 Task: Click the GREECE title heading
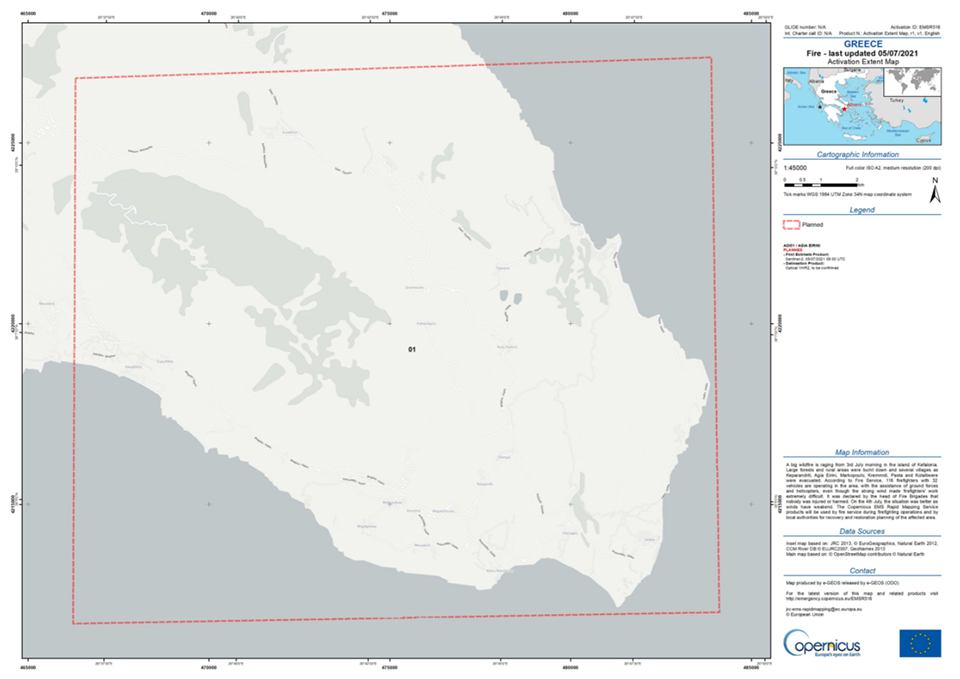point(861,46)
